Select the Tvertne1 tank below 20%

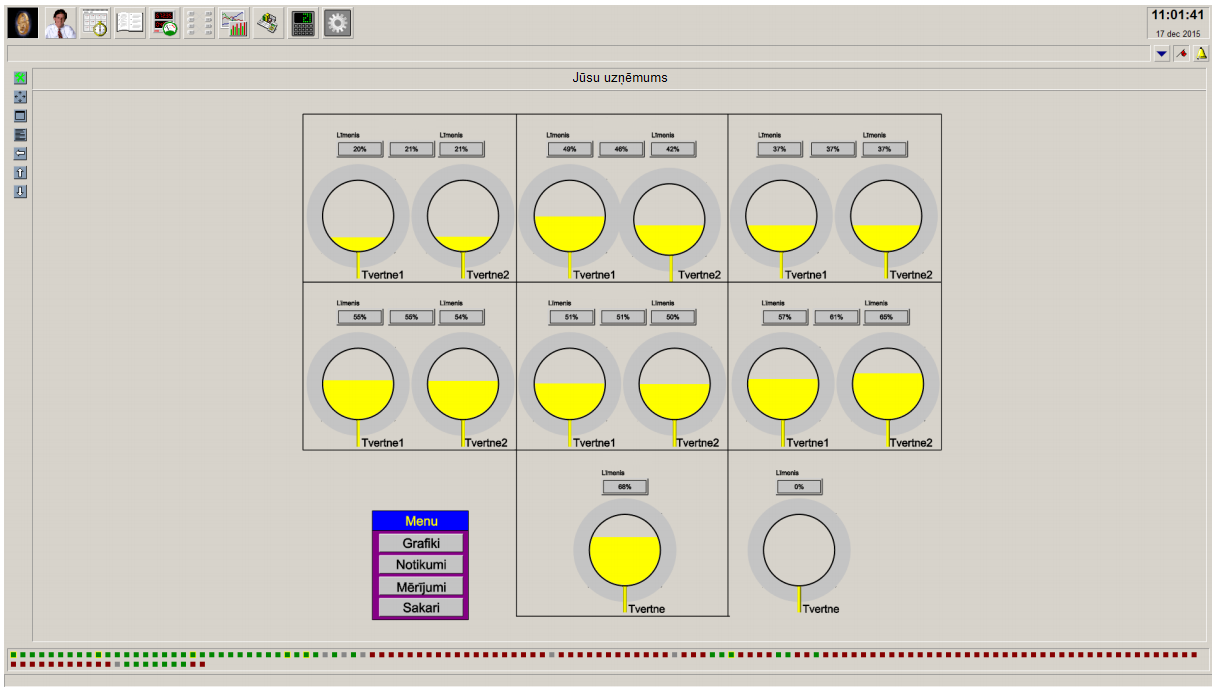pyautogui.click(x=358, y=216)
